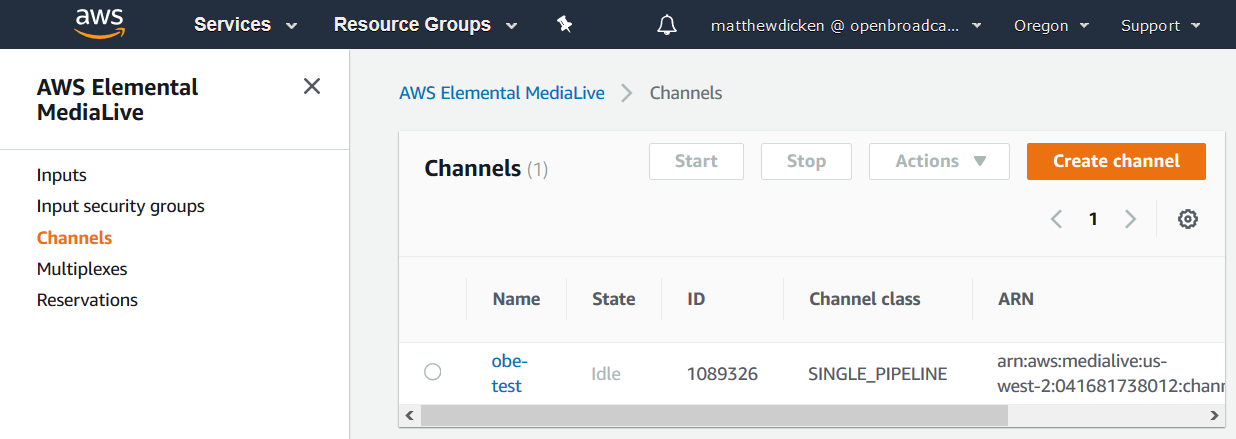Viewport: 1236px width, 439px height.
Task: Click the Channels breadcrumb text
Action: 686,93
